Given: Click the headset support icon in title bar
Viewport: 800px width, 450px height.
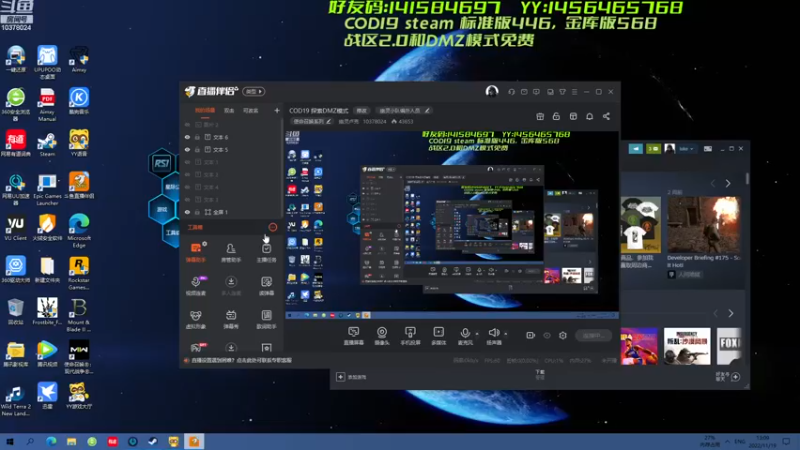Looking at the screenshot, I should (x=511, y=92).
